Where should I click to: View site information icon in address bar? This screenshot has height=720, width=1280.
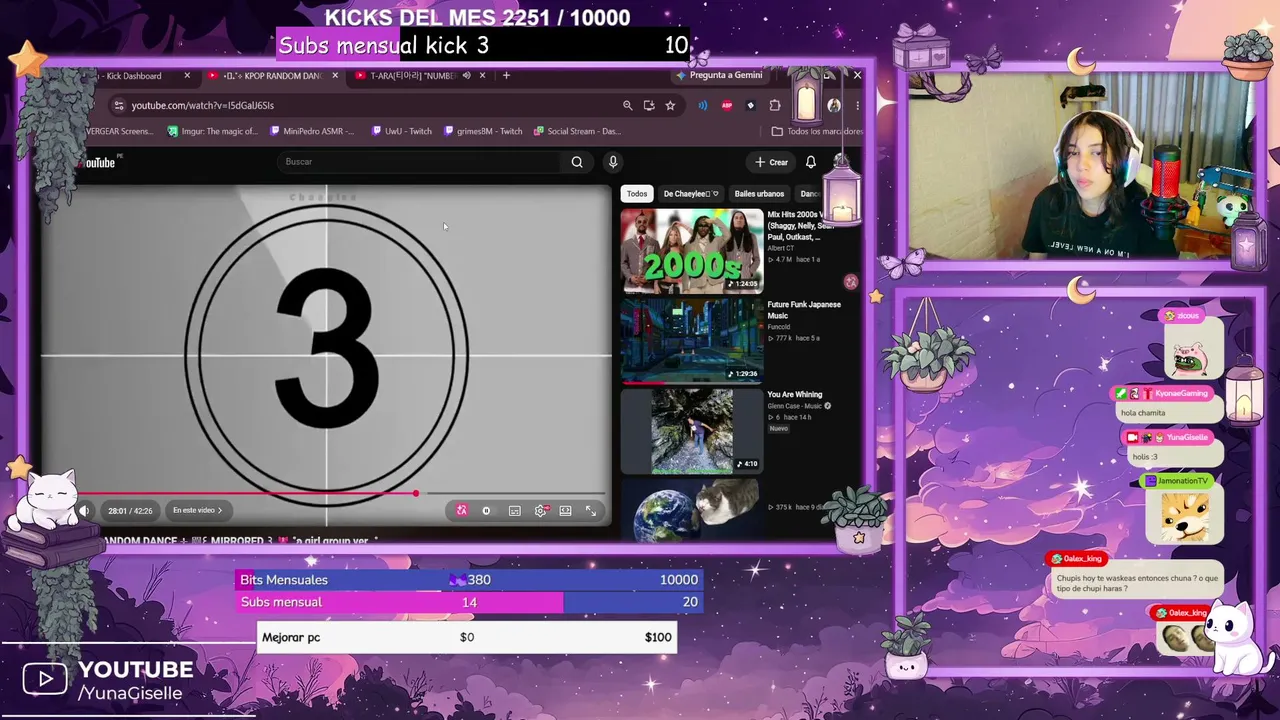click(x=119, y=105)
